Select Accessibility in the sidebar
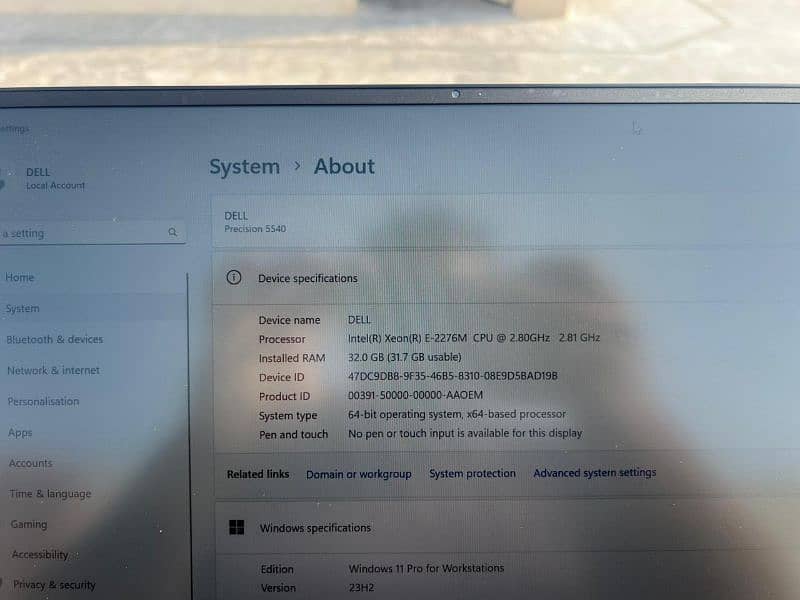 tap(40, 555)
